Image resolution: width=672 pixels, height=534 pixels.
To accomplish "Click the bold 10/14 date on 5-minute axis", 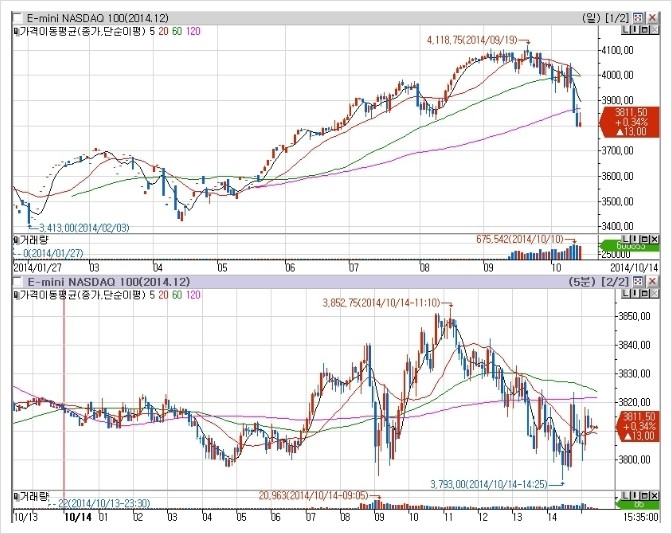I will pyautogui.click(x=78, y=517).
